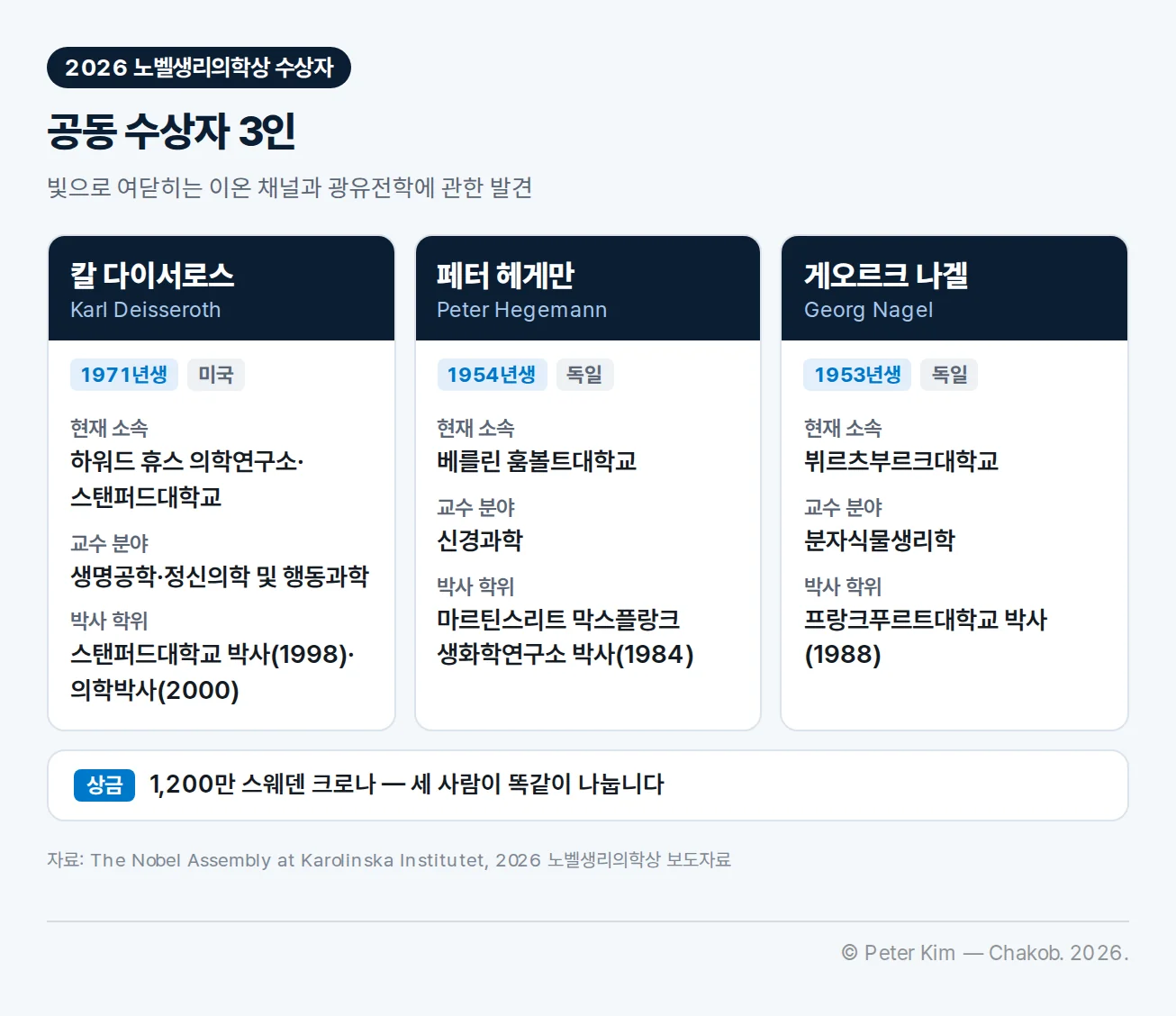Select the name '게오르크 나겔'
Viewport: 1176px width, 1016px height.
click(886, 275)
